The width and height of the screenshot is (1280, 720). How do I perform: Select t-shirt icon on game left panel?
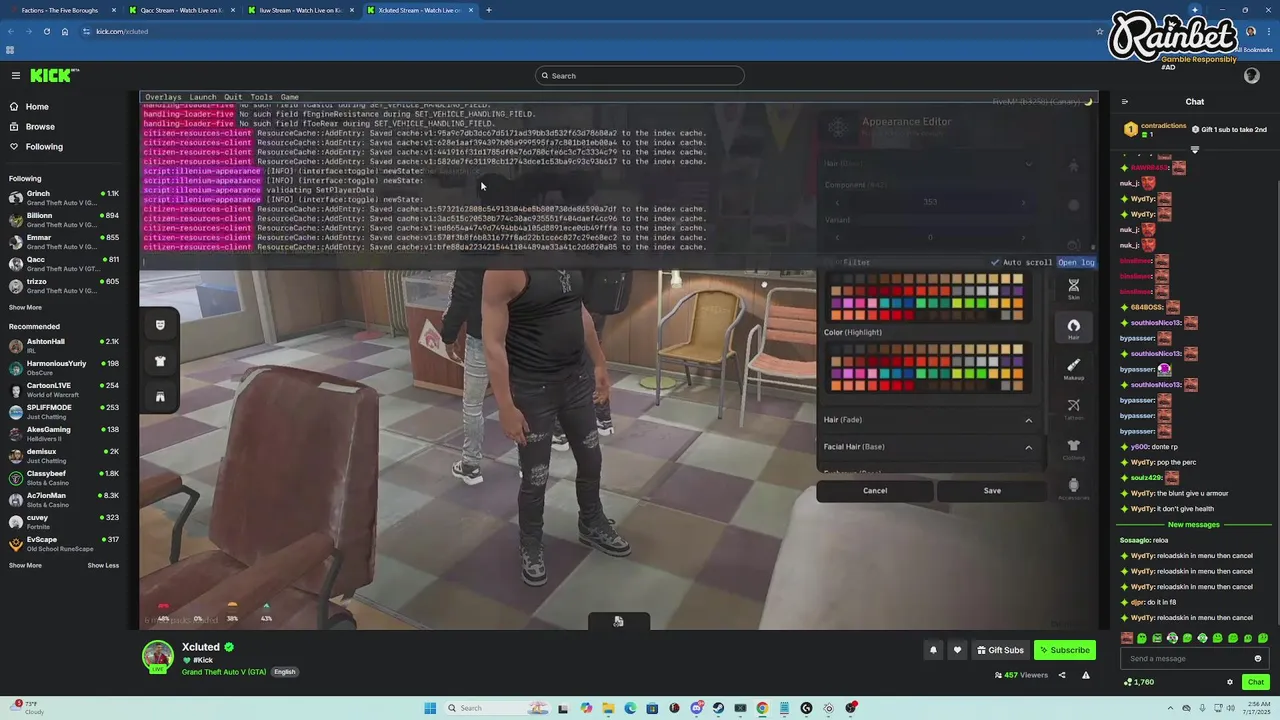click(x=160, y=361)
